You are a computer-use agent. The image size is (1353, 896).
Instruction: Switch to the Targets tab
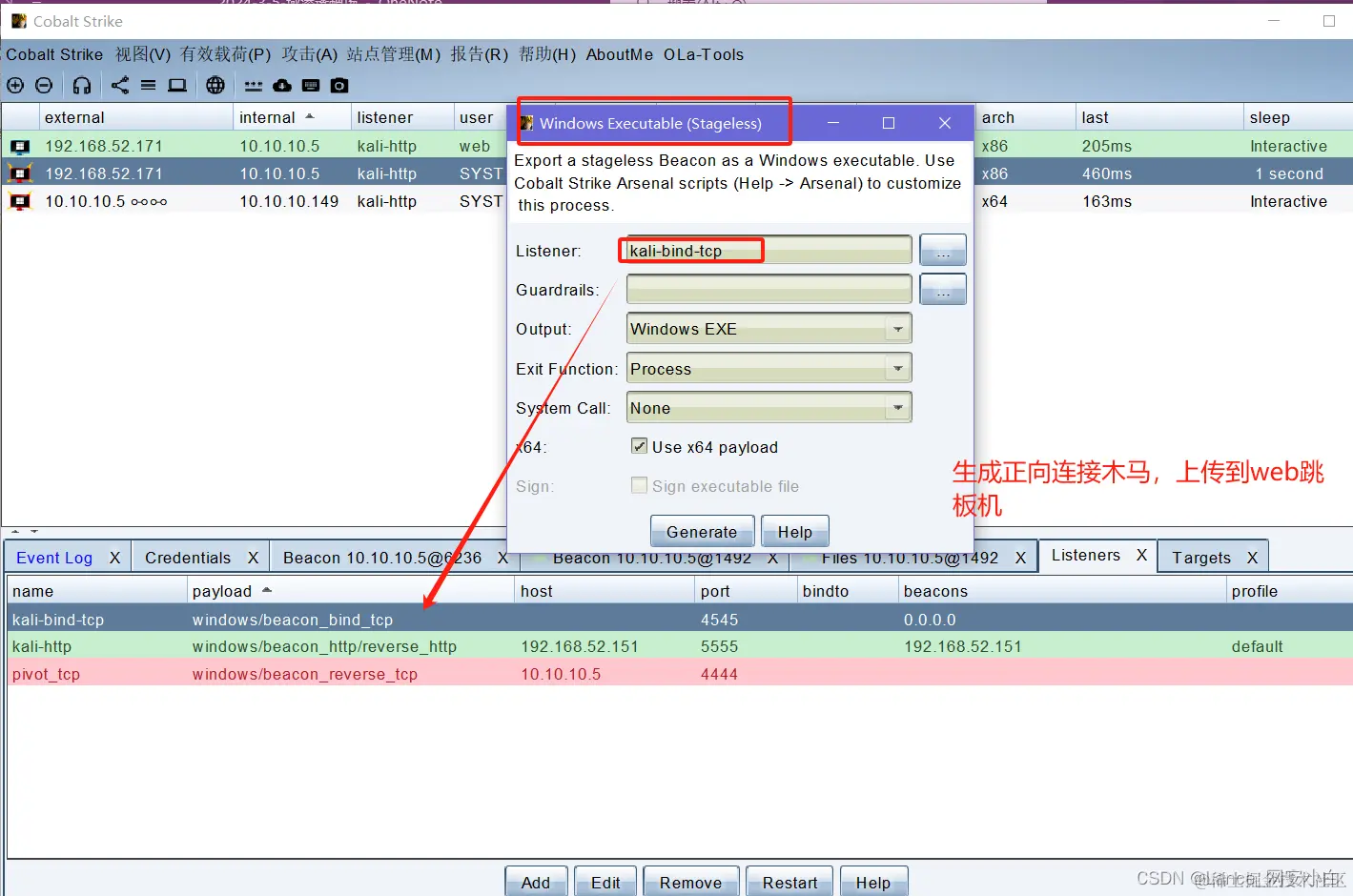1201,558
